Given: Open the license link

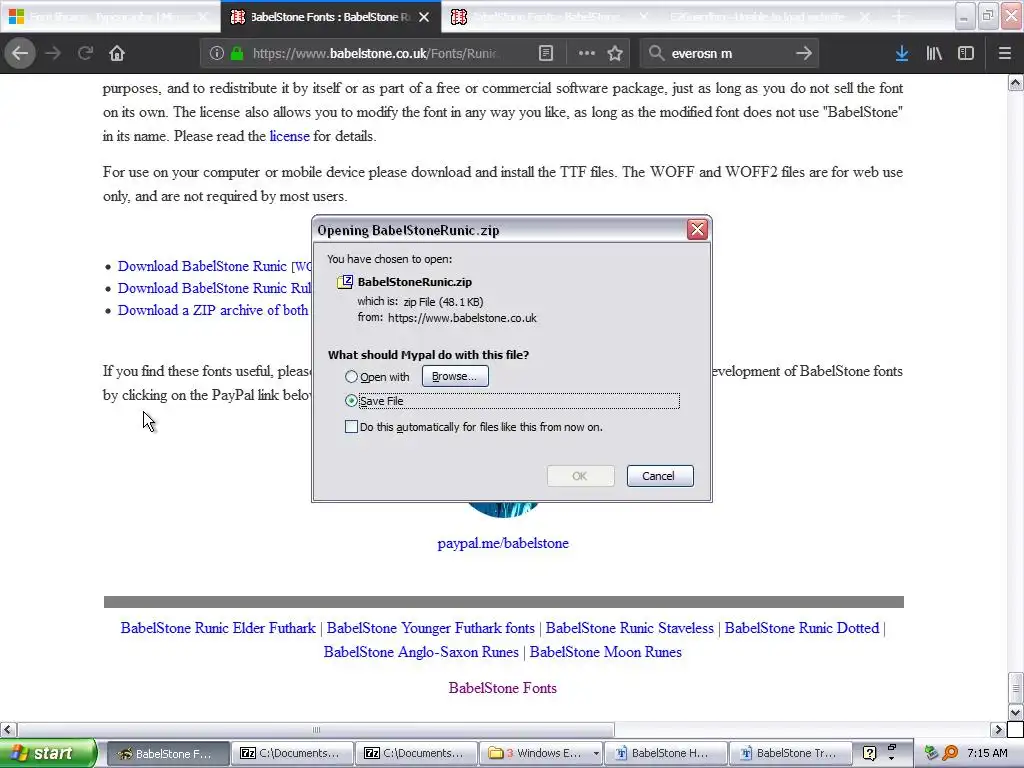Looking at the screenshot, I should [x=289, y=136].
